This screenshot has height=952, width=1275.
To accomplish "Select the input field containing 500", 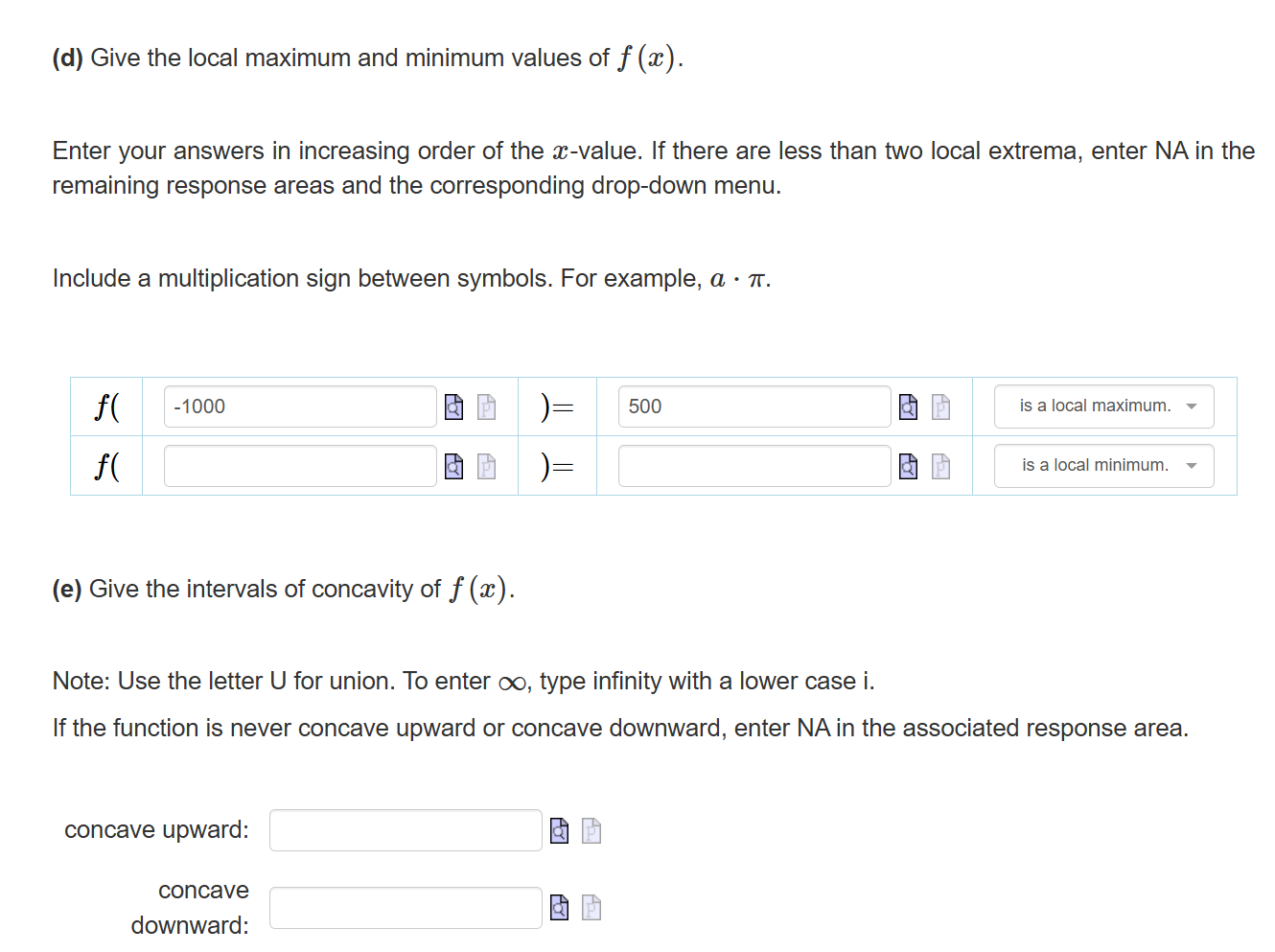I will (x=753, y=406).
